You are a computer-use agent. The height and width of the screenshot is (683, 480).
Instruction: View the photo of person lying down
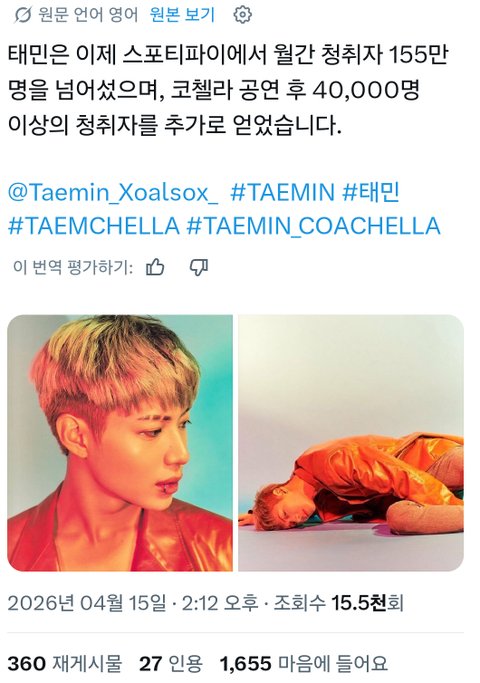pos(351,443)
